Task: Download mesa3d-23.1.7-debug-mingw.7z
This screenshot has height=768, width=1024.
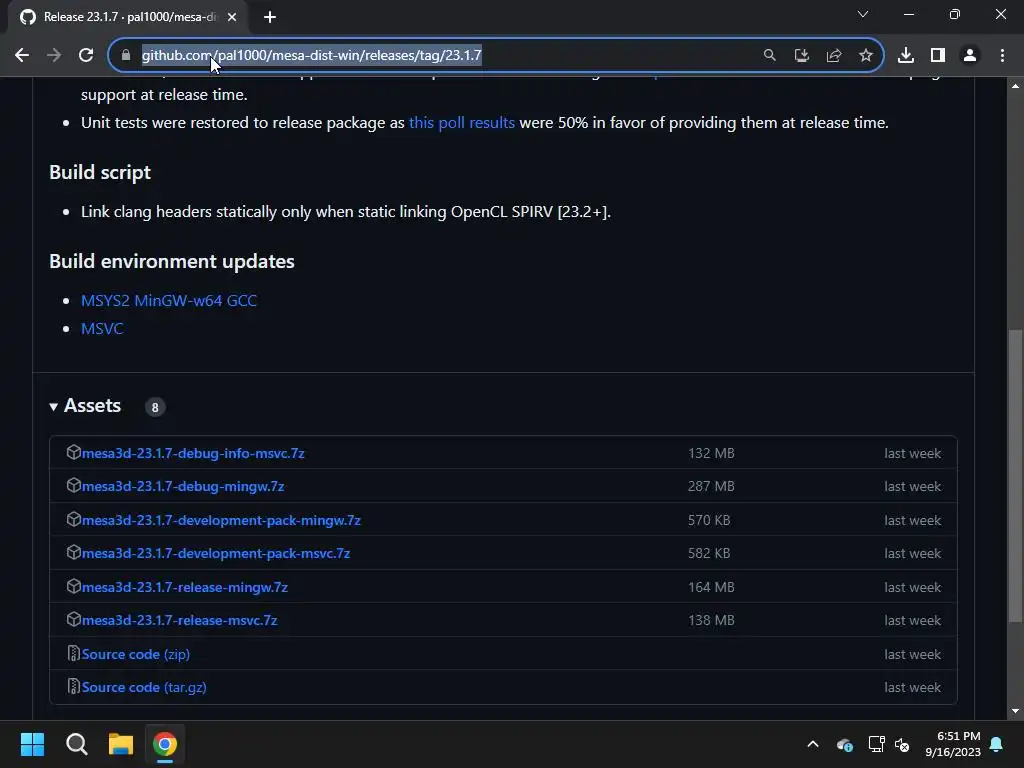Action: tap(183, 487)
